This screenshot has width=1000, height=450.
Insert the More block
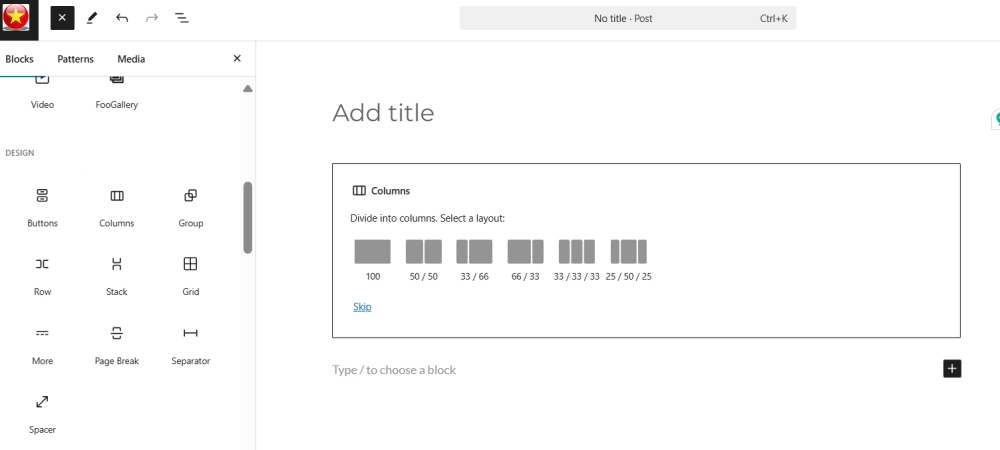[x=42, y=344]
